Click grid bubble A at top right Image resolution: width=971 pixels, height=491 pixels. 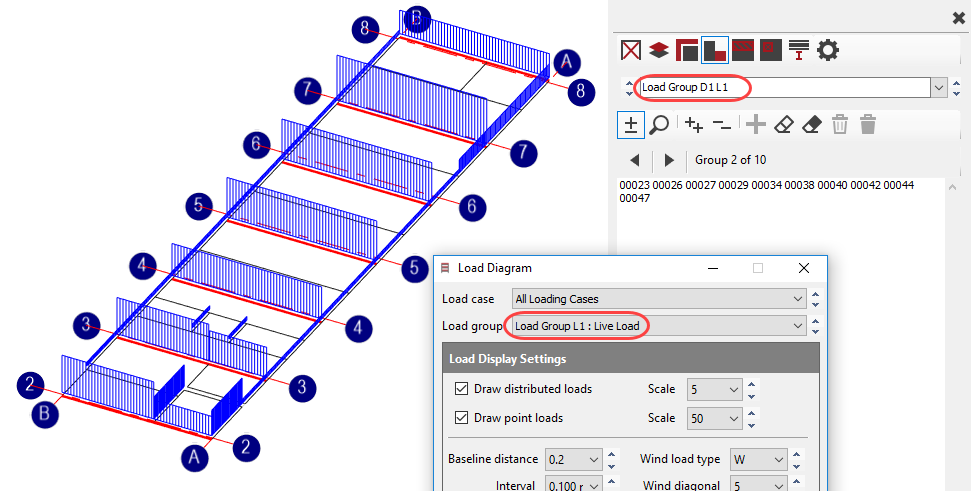567,62
